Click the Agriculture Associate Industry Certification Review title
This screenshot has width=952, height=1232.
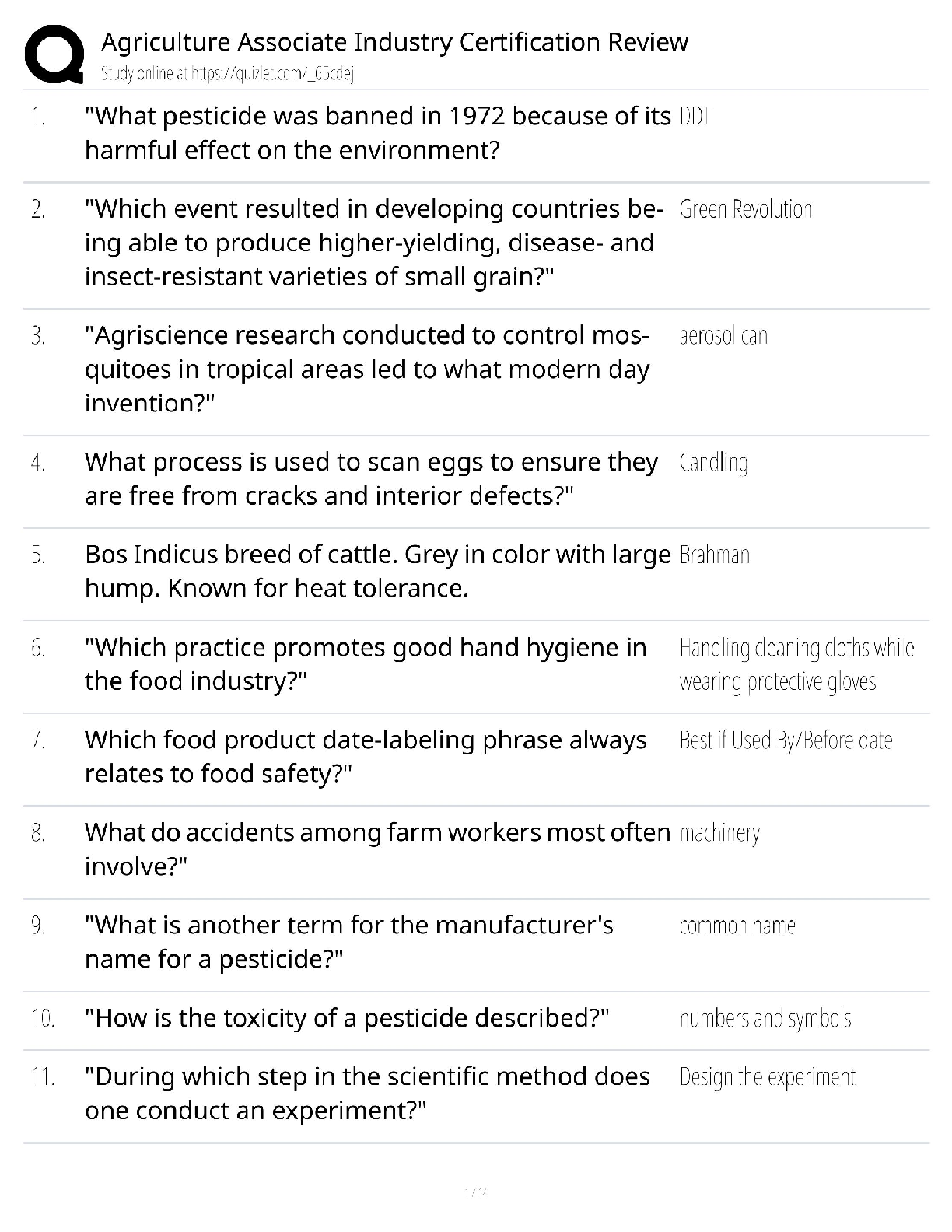394,42
